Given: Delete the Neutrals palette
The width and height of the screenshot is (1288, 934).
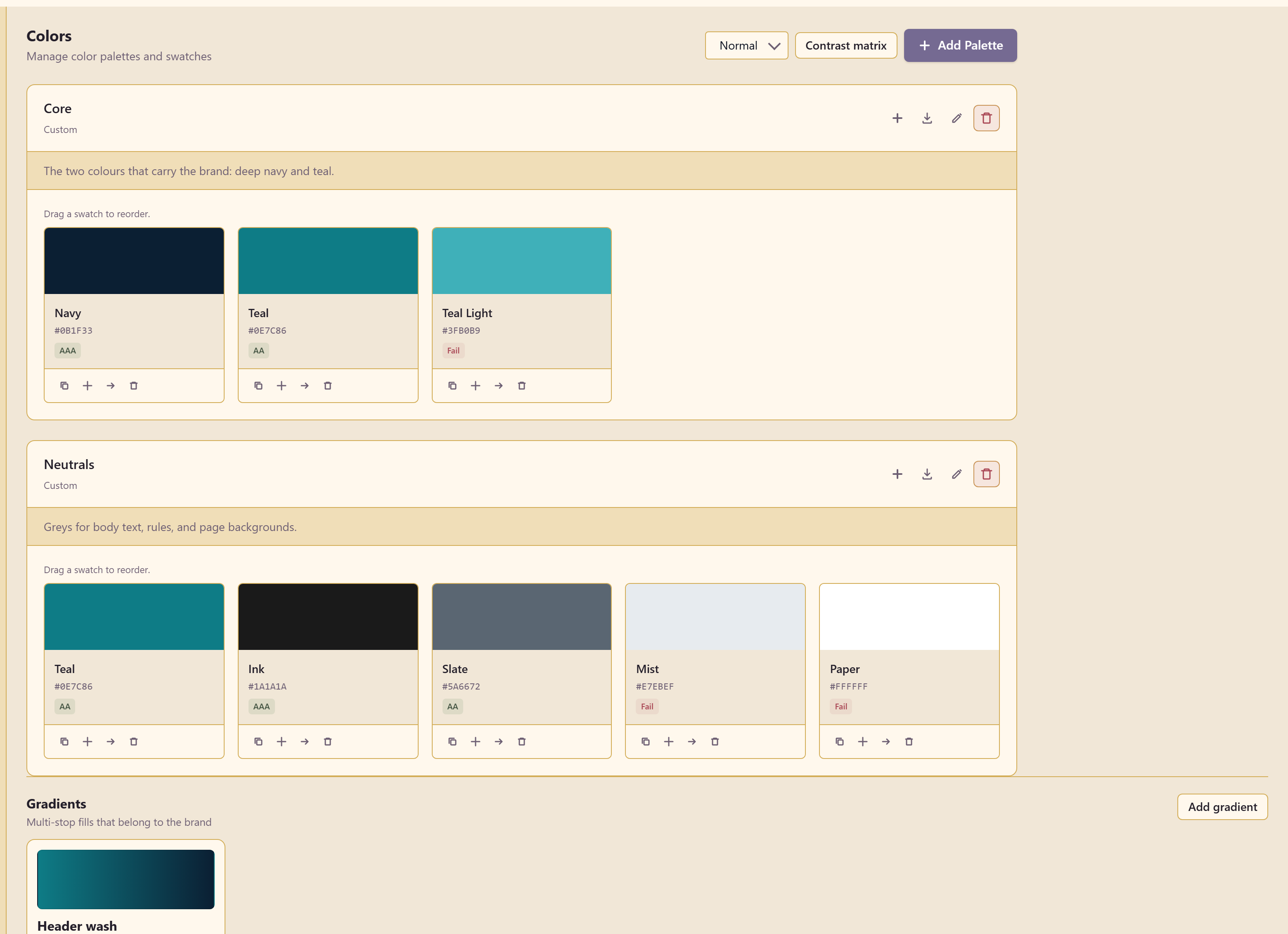Looking at the screenshot, I should point(987,474).
